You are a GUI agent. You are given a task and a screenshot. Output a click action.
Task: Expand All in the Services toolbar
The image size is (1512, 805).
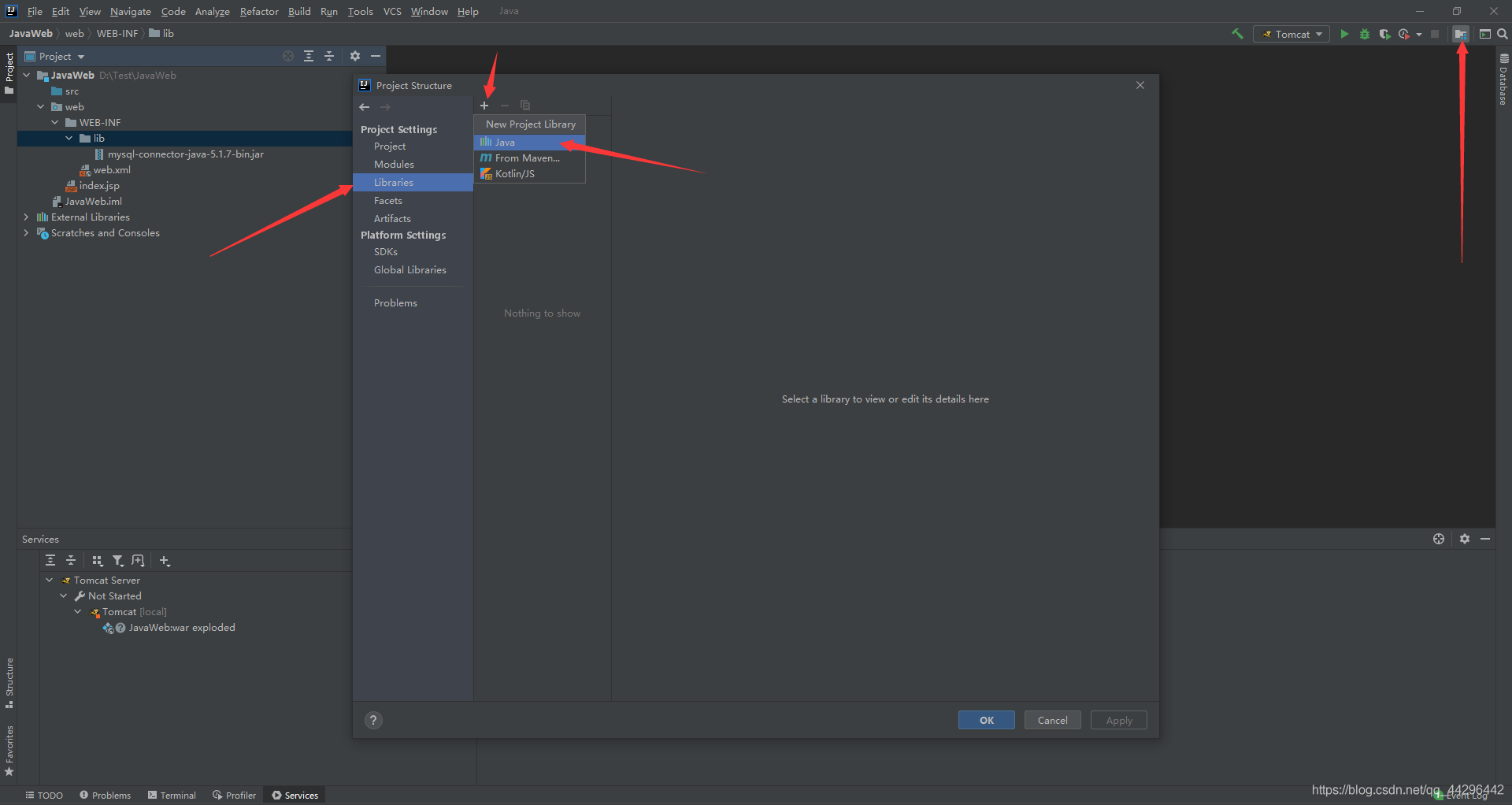coord(50,560)
